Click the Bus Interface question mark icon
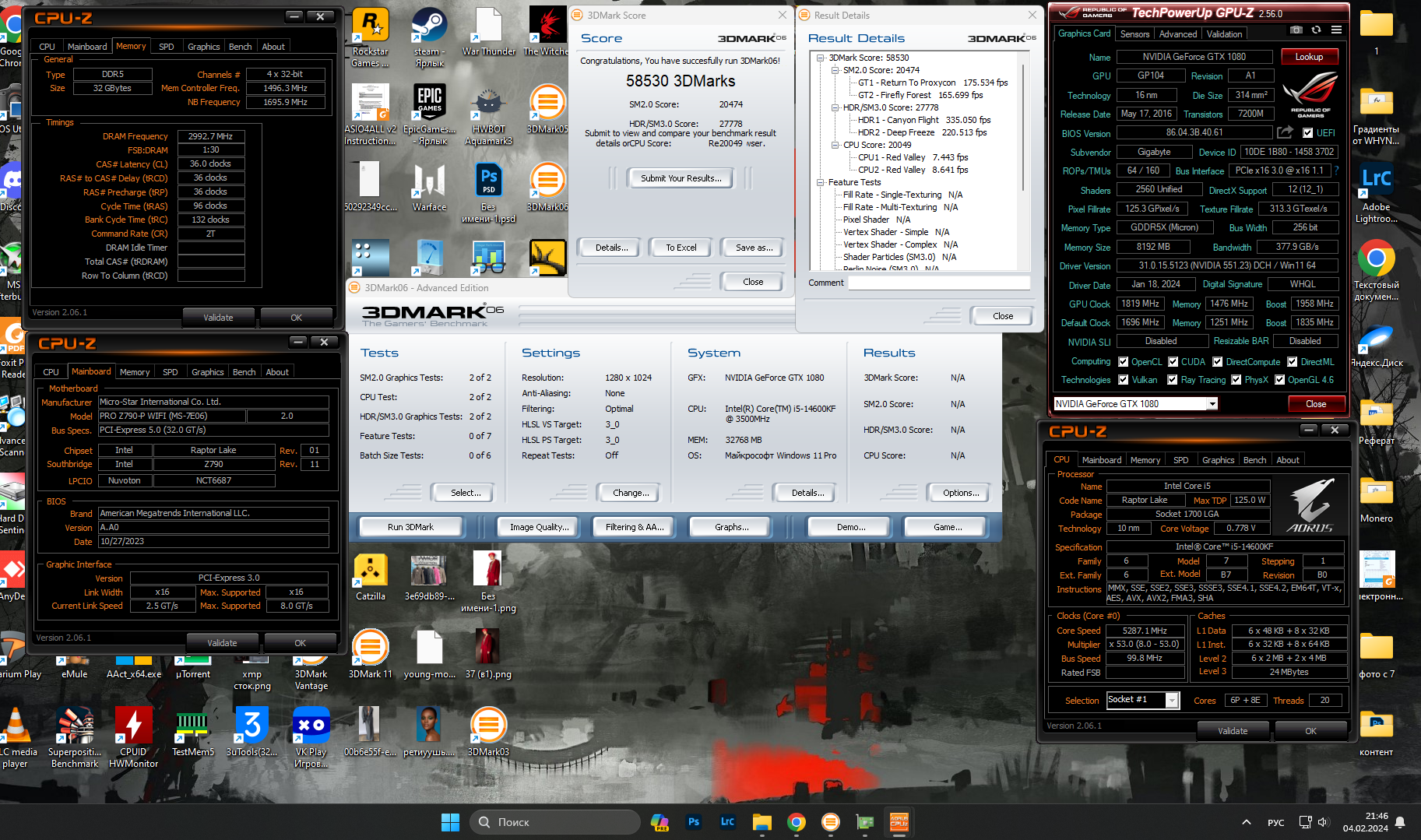The width and height of the screenshot is (1421, 840). click(1337, 170)
